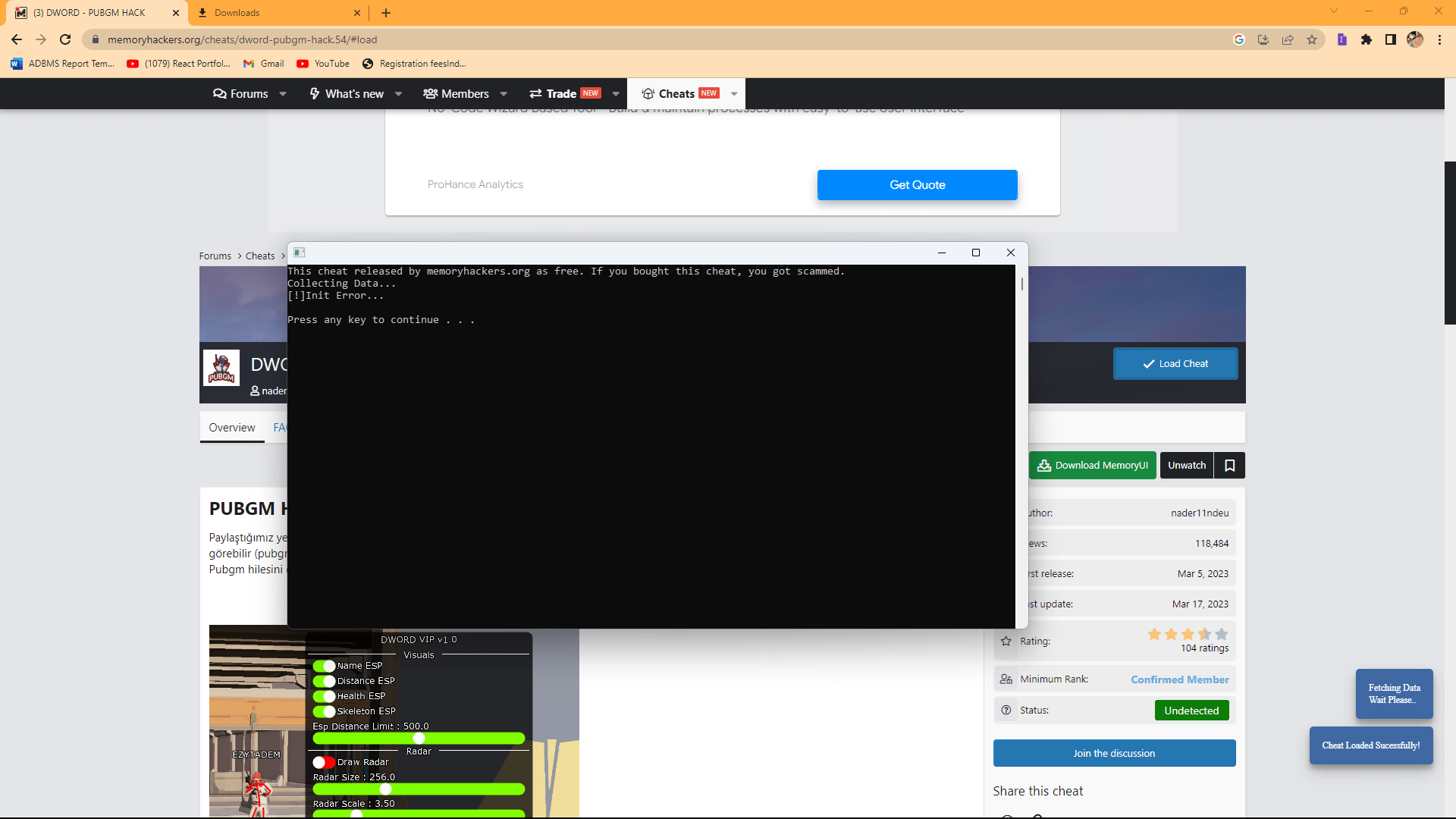Toggle Name ESP switch in screenshot
Viewport: 1456px width, 819px height.
point(324,666)
